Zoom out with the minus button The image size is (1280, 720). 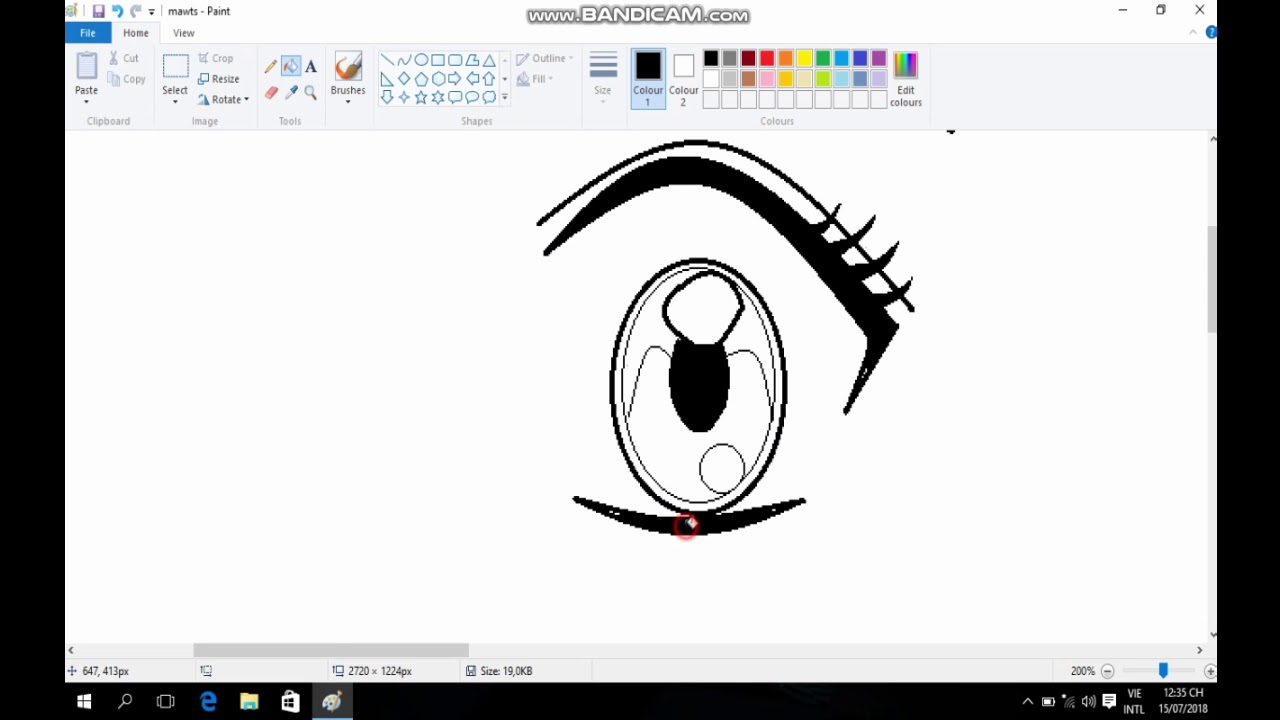click(x=1107, y=671)
